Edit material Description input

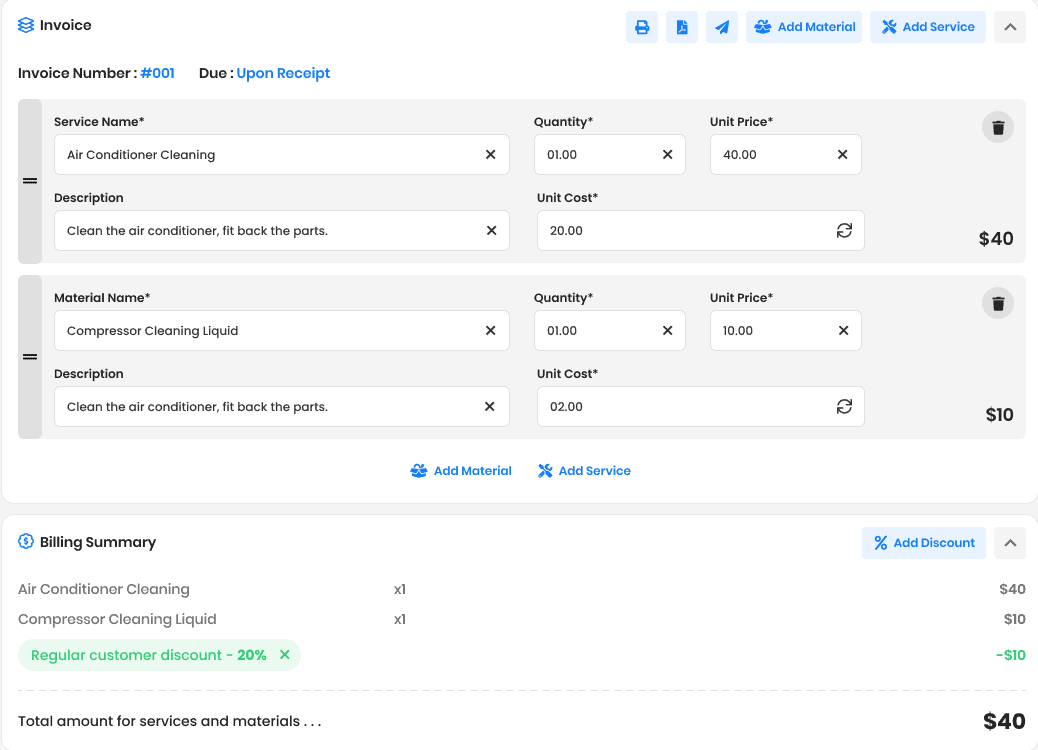click(x=281, y=407)
